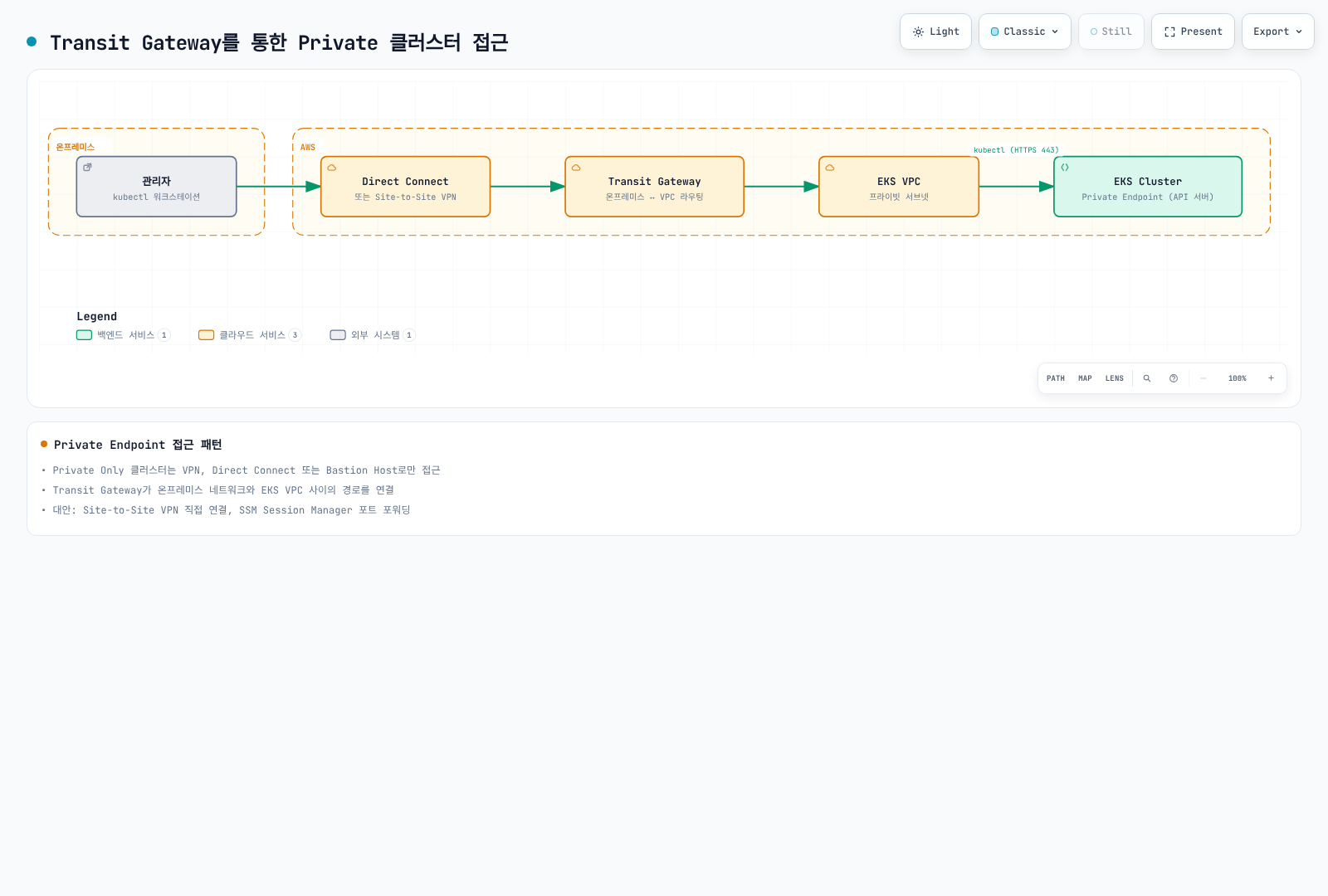Click the cloud icon on Direct Connect
Screen dimensions: 1328x896
click(332, 168)
